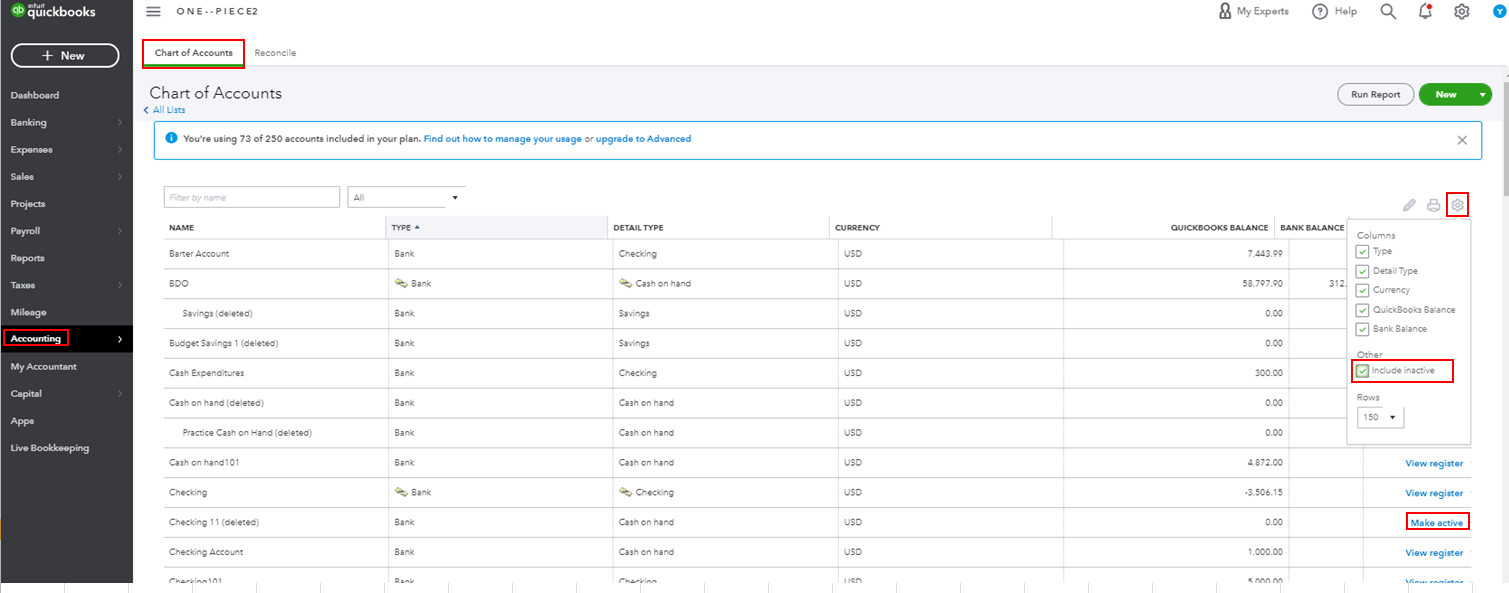Open the Help question mark icon
This screenshot has width=1509, height=593.
1320,11
